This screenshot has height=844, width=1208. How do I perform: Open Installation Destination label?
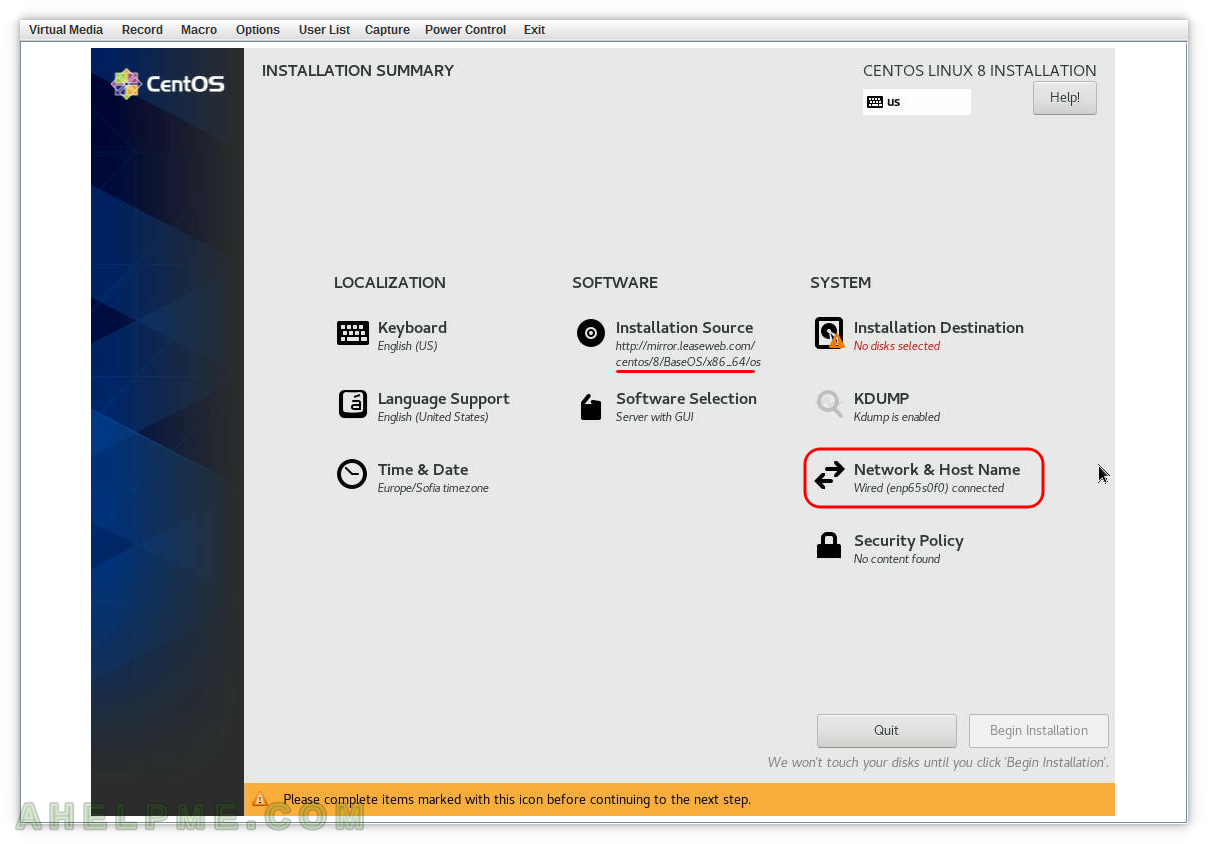pyautogui.click(x=938, y=328)
